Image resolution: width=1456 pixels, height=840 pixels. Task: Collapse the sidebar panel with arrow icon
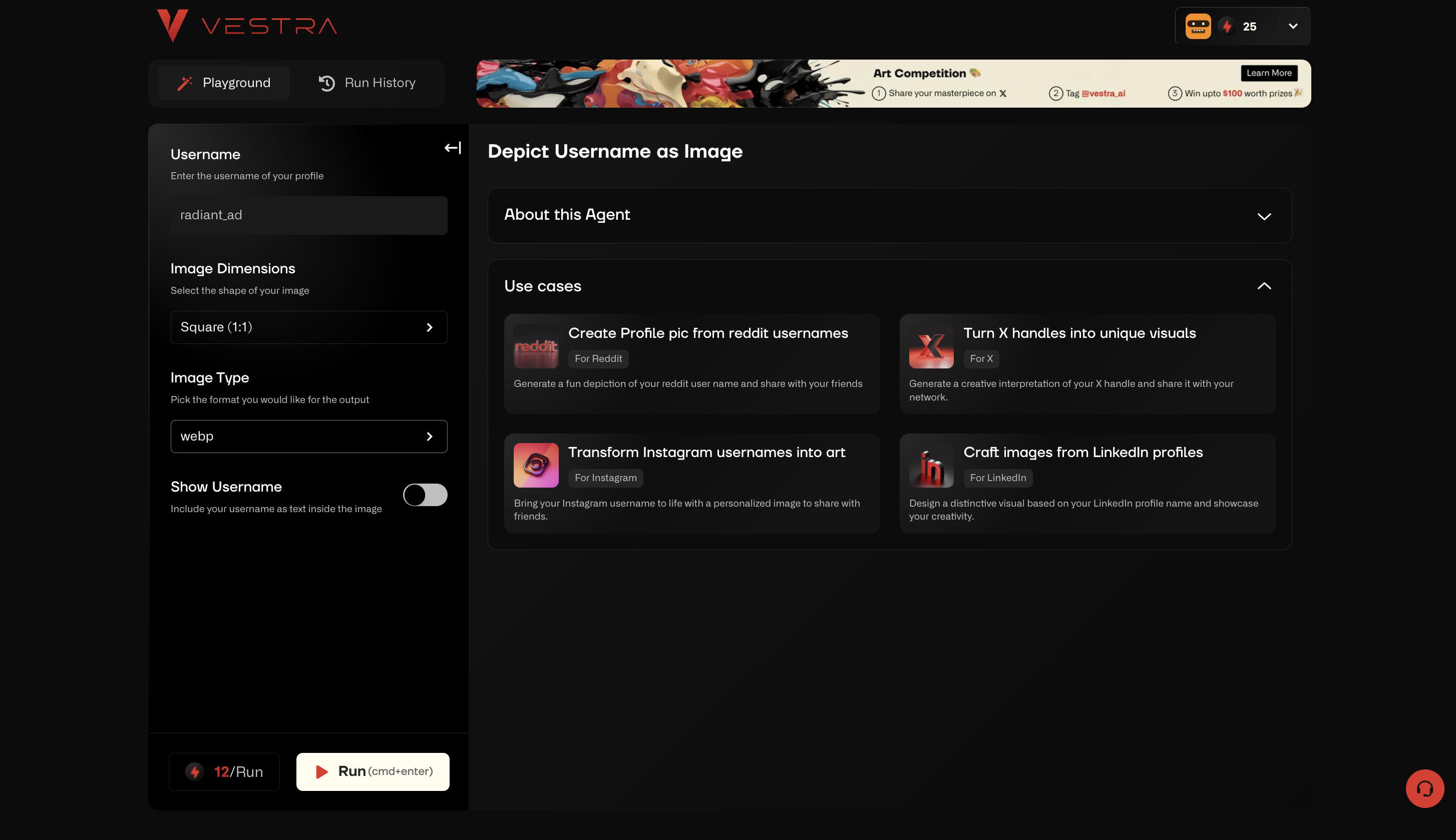tap(453, 148)
